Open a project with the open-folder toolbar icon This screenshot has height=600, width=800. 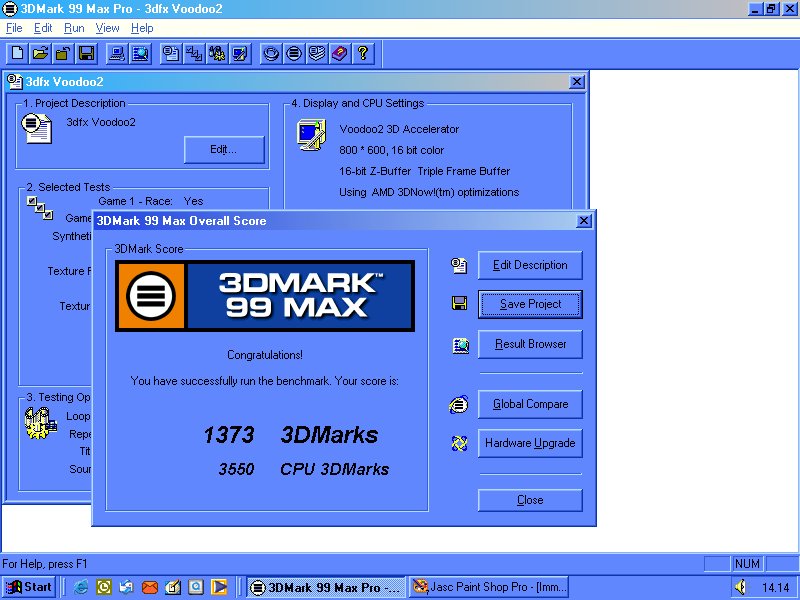pyautogui.click(x=40, y=53)
